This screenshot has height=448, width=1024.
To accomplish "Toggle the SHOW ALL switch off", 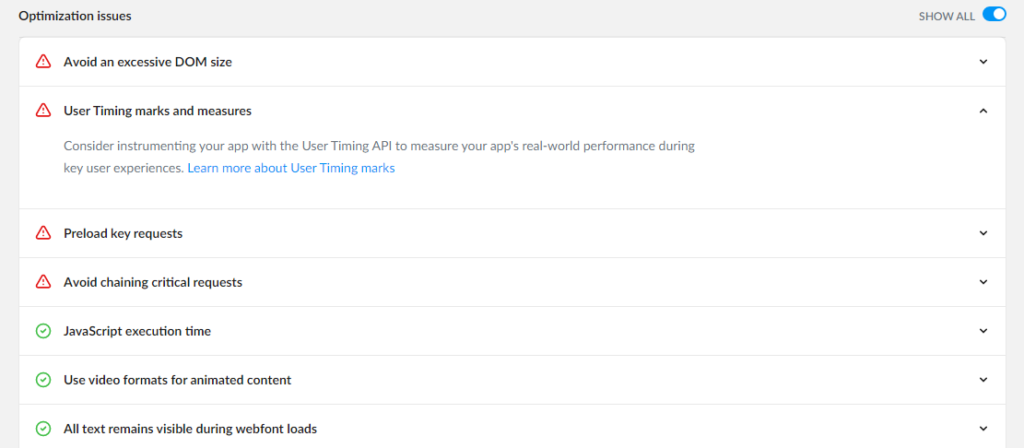I will point(994,14).
